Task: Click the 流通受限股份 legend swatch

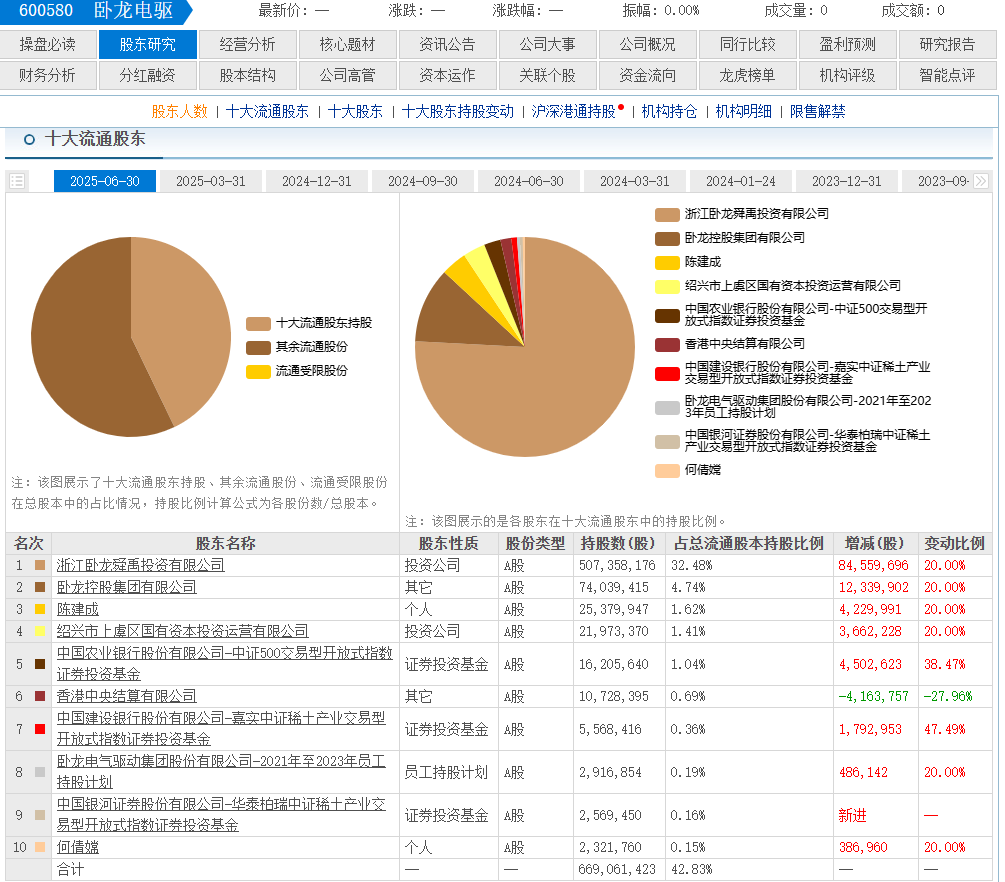Action: (x=258, y=372)
